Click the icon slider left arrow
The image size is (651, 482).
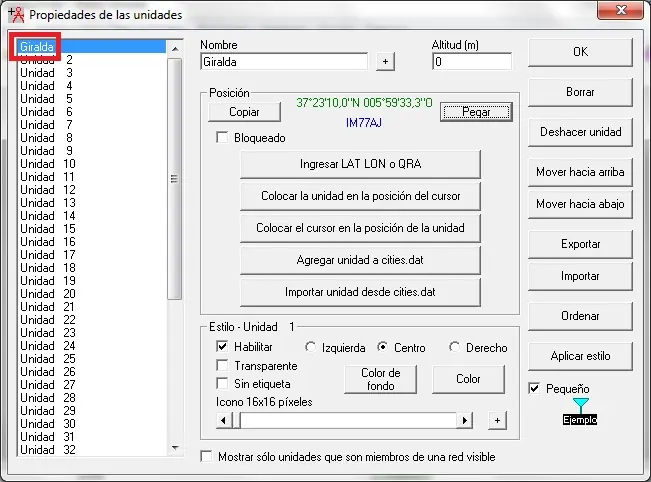(x=223, y=421)
